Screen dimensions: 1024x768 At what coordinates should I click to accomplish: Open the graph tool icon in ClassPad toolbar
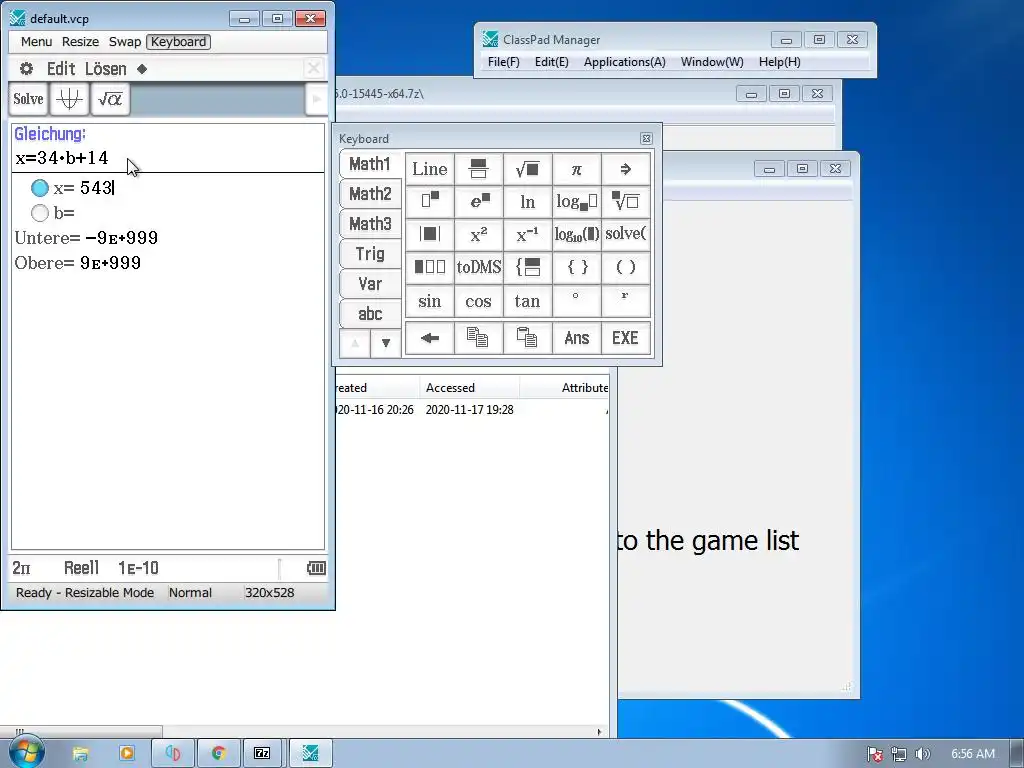point(69,99)
